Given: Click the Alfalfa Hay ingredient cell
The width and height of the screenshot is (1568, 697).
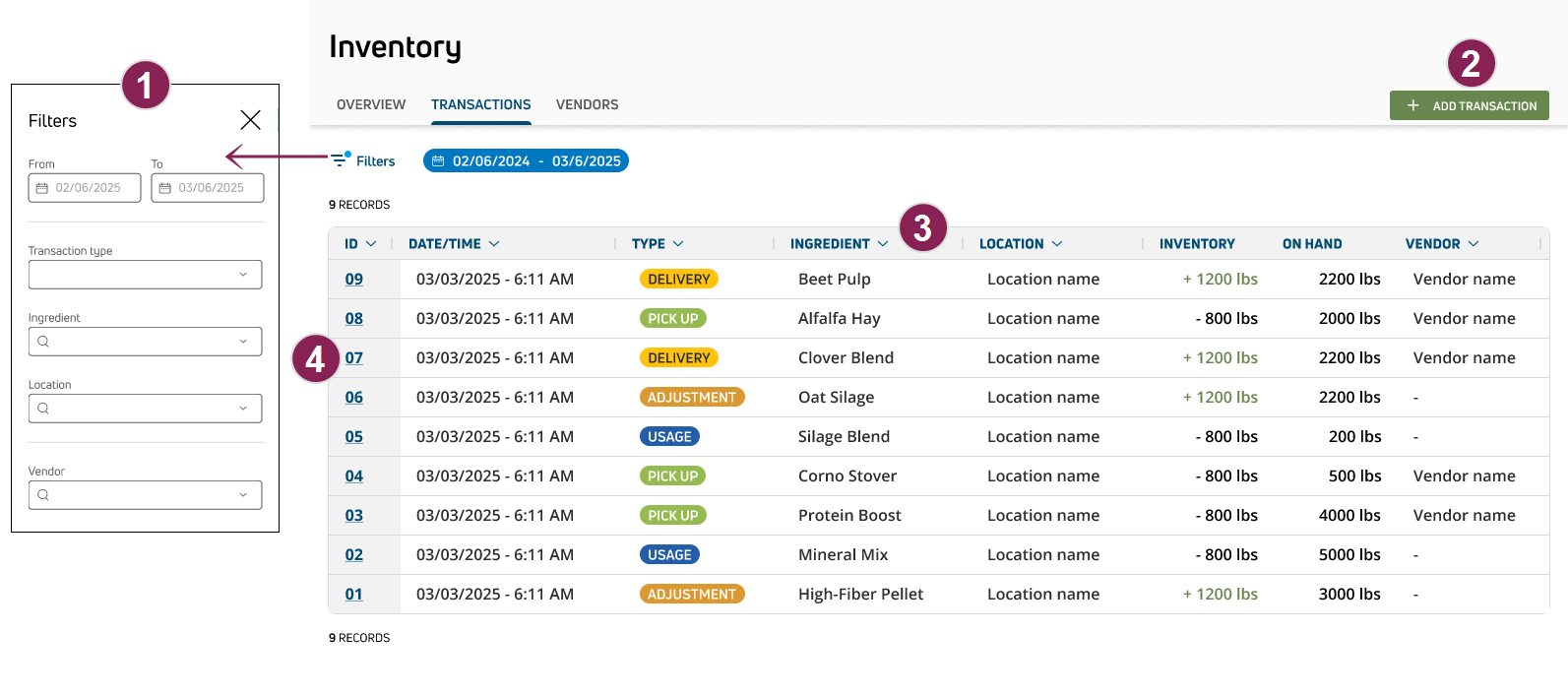Looking at the screenshot, I should (840, 319).
